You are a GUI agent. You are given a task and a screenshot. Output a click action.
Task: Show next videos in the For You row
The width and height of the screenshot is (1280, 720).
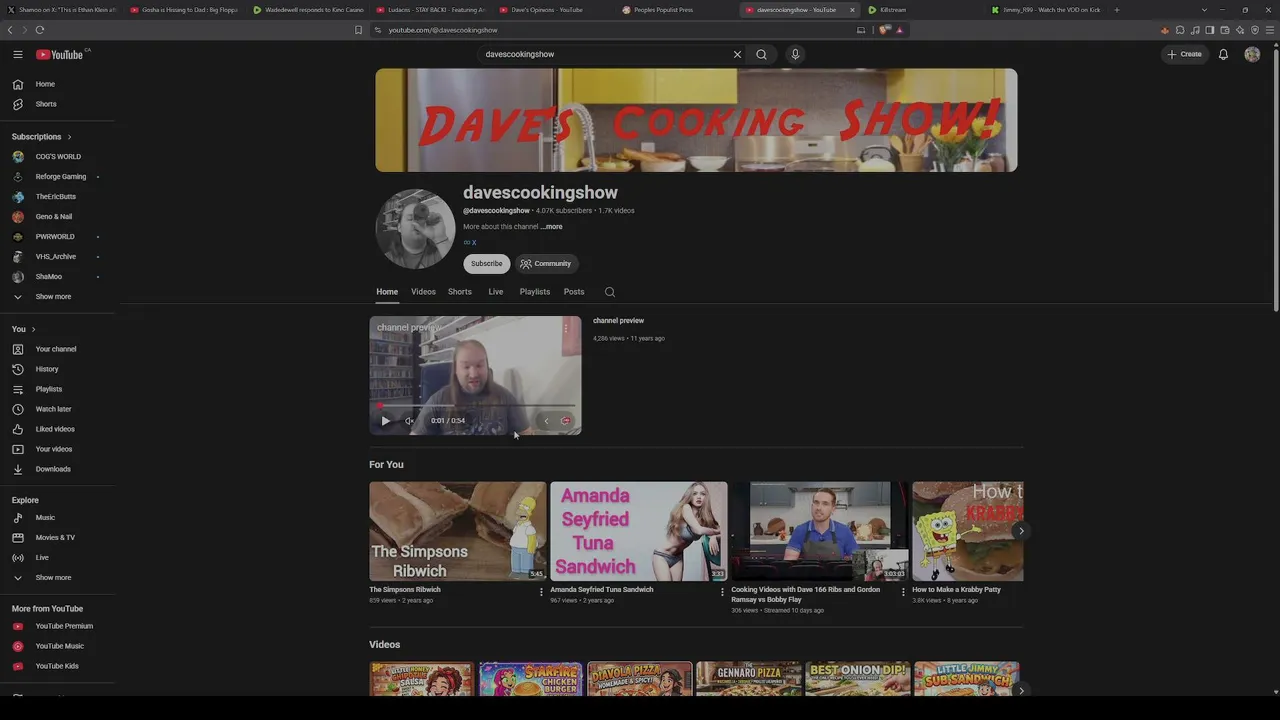(x=1020, y=531)
